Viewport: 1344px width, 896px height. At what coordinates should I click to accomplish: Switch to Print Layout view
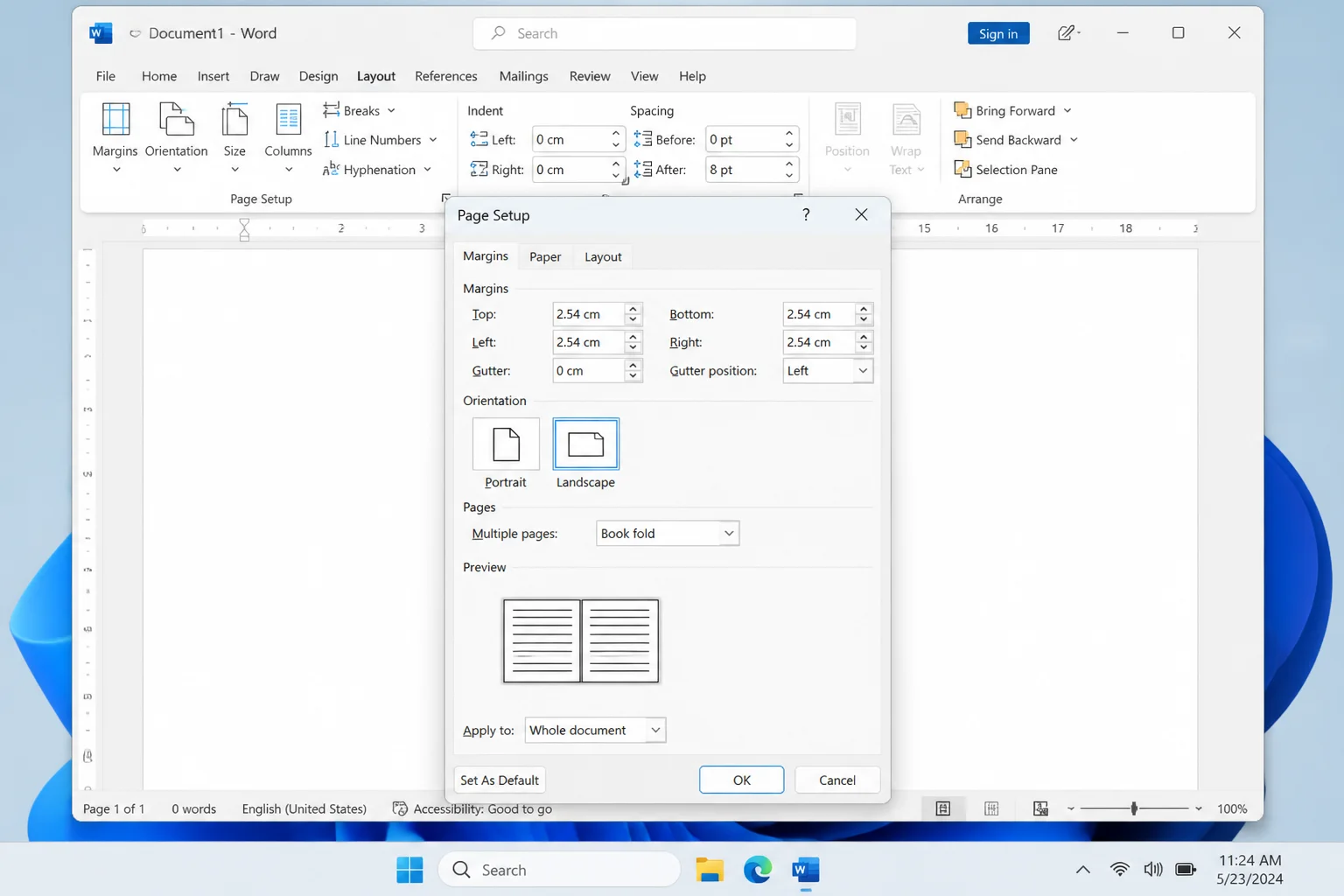pos(991,808)
